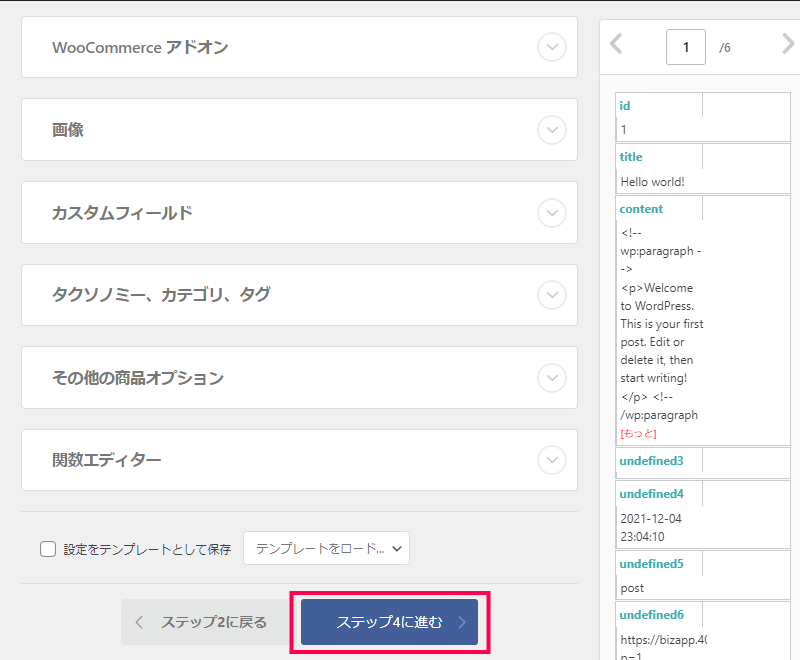The width and height of the screenshot is (800, 660).
Task: Select the undefined6 field tag
Action: tap(651, 615)
